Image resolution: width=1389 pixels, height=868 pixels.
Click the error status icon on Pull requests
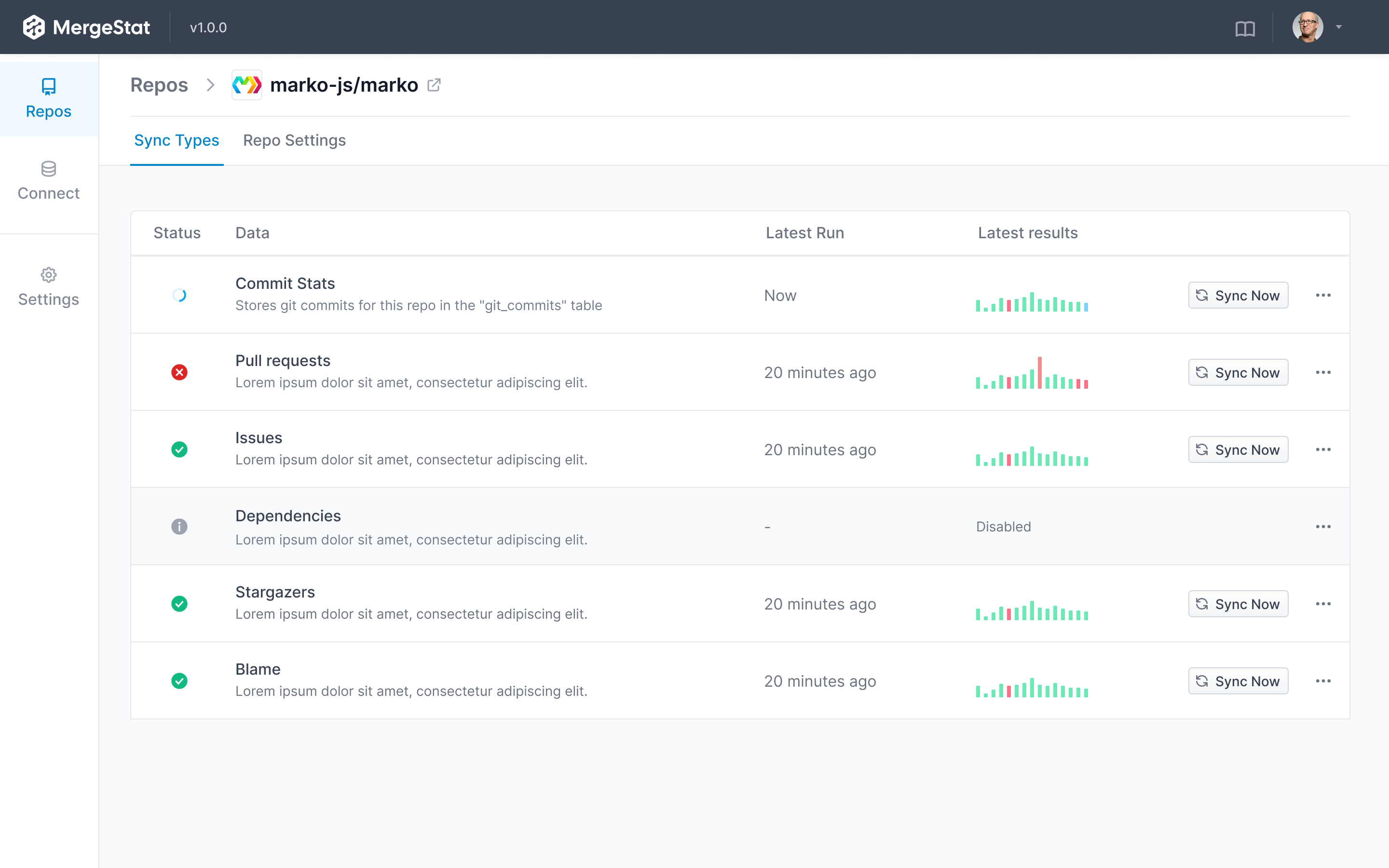179,372
